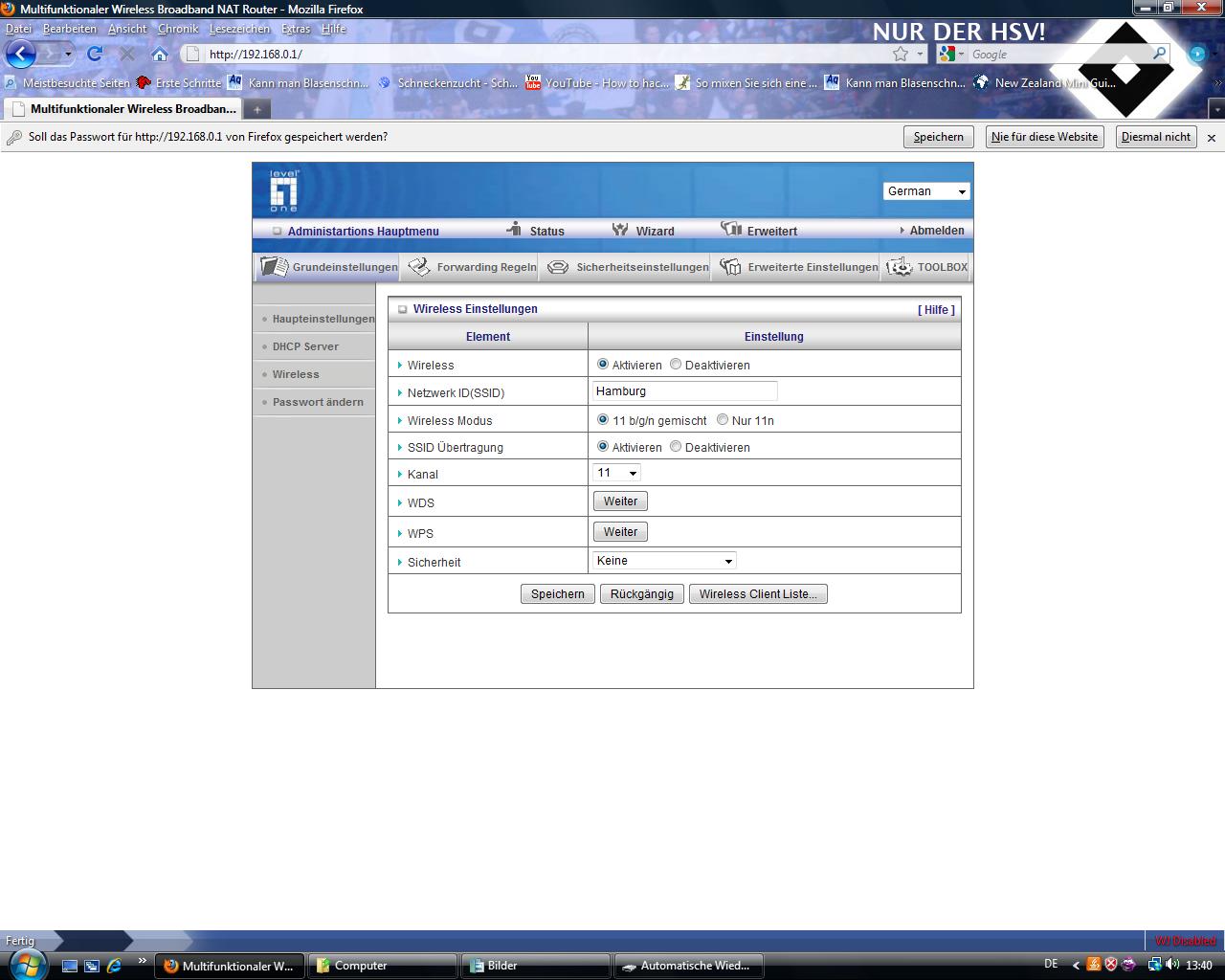Click the Hilfe link in the panel header
This screenshot has height=980, width=1225.
coord(936,310)
